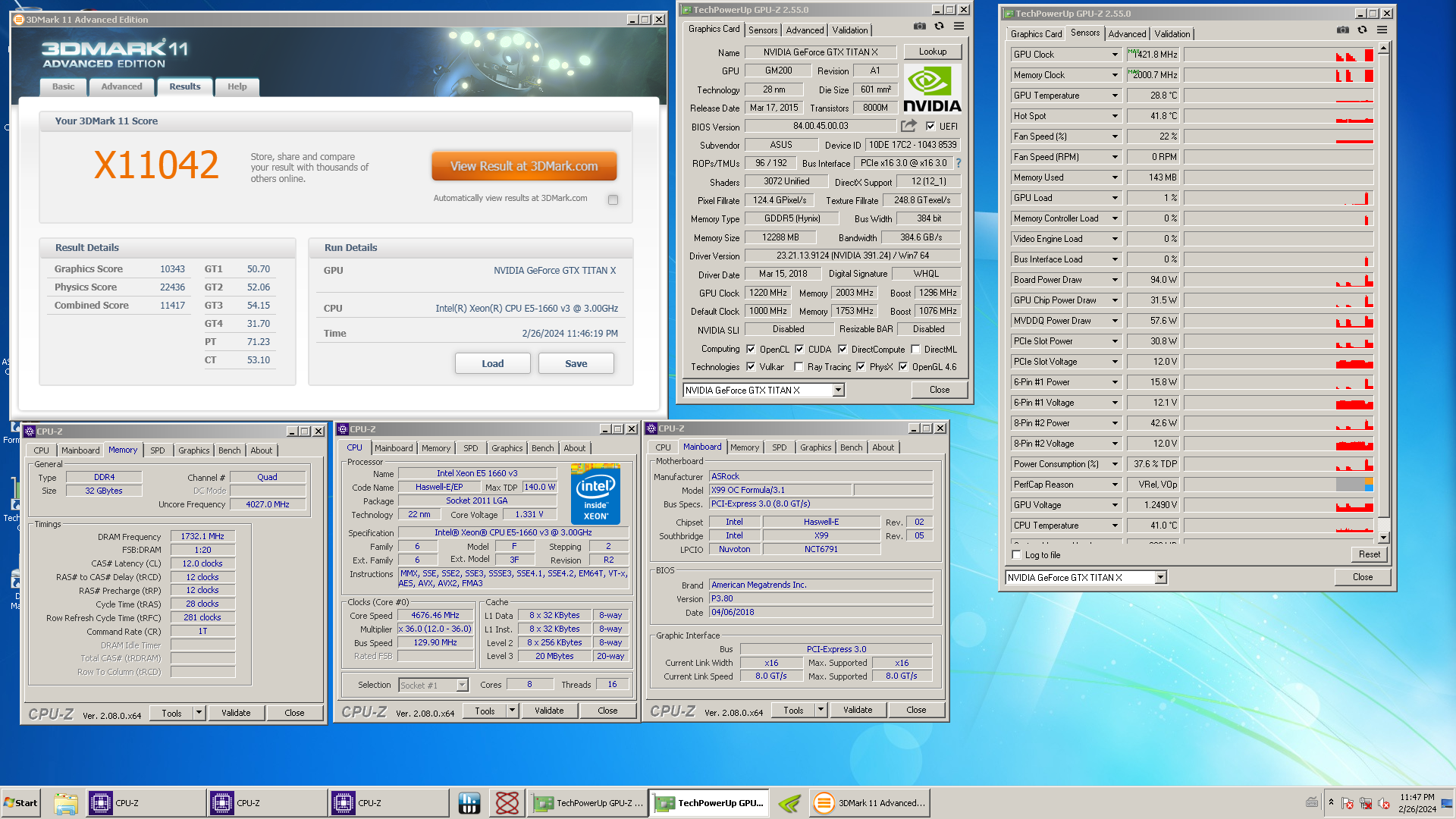
Task: Click the clock and date in taskbar
Action: pyautogui.click(x=1417, y=803)
